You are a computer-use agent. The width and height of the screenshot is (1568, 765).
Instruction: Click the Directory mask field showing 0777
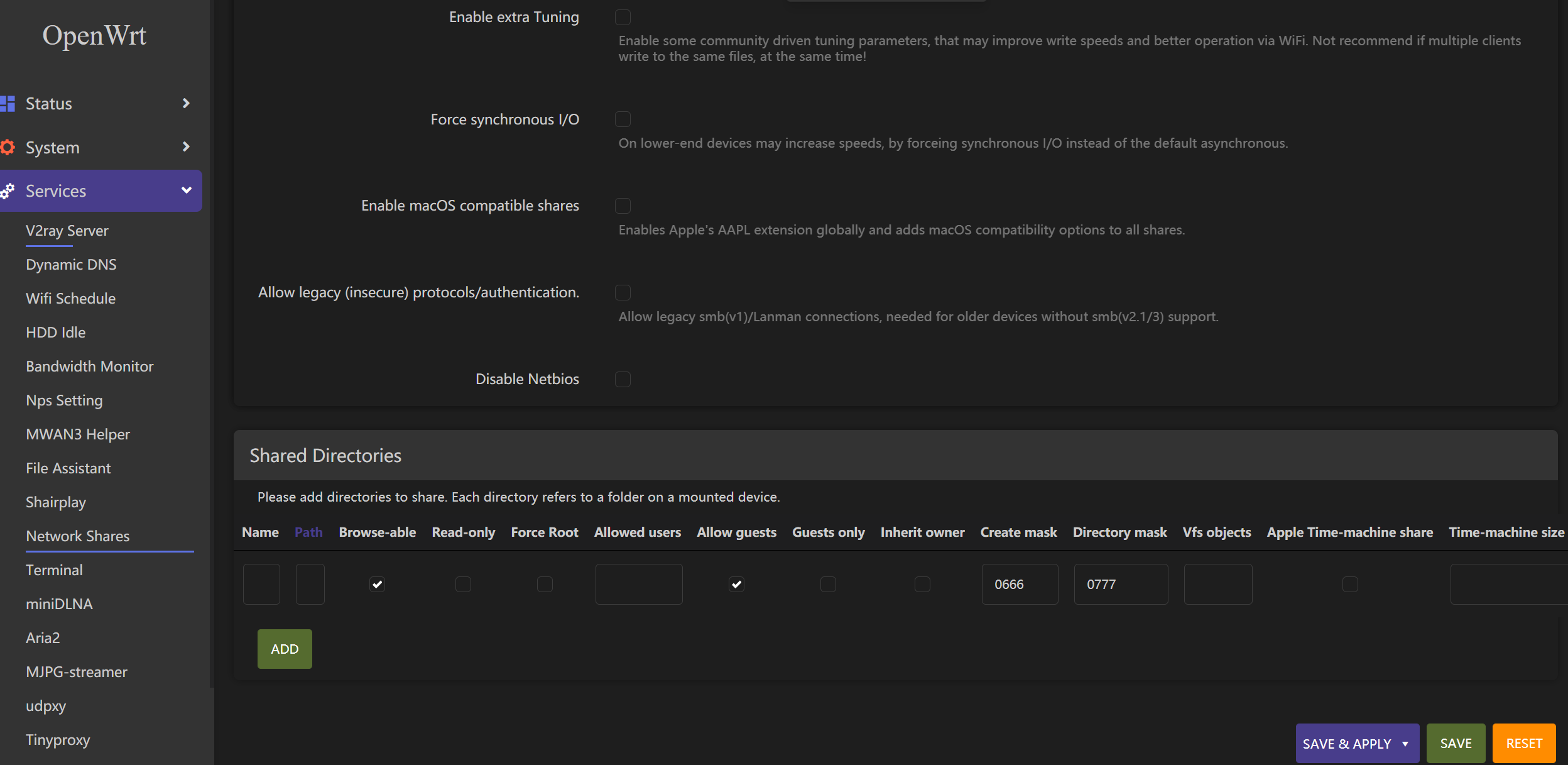click(1121, 584)
